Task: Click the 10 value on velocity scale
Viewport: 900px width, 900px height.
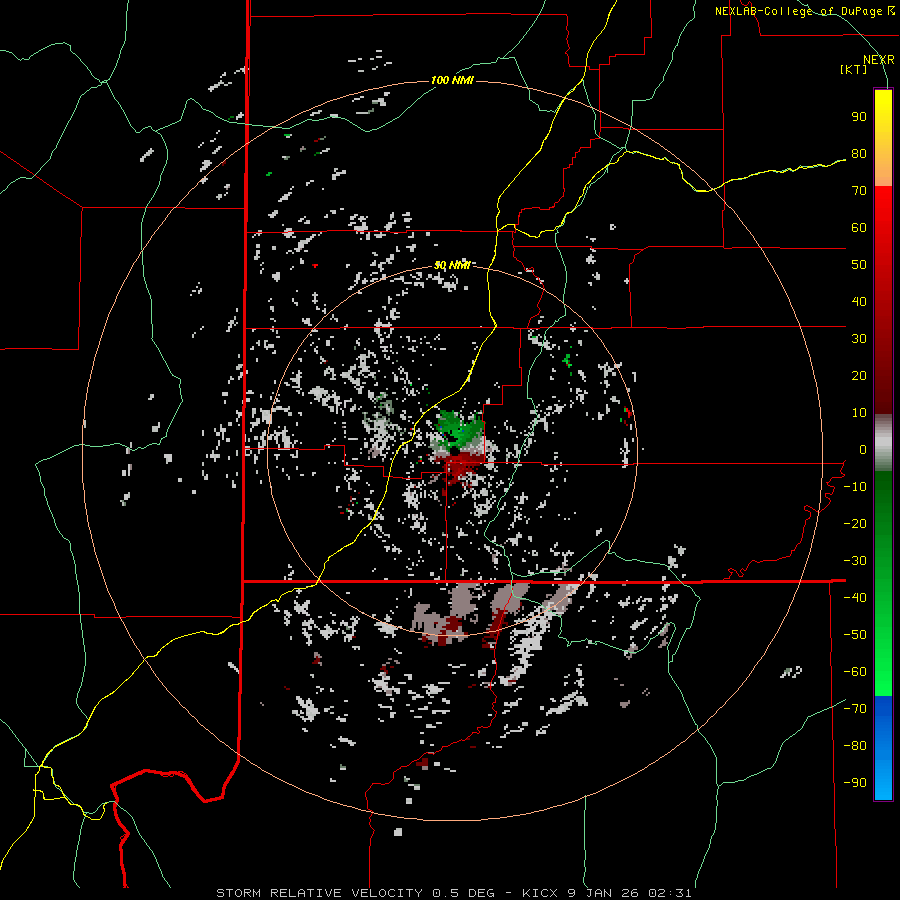Action: (859, 413)
